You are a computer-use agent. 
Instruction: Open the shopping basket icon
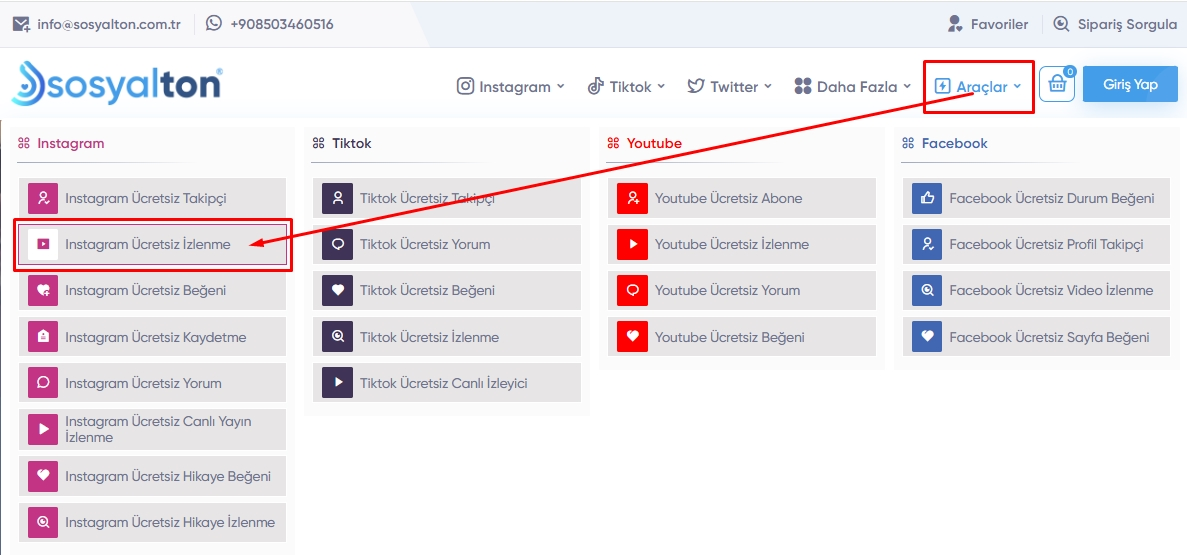[x=1057, y=84]
